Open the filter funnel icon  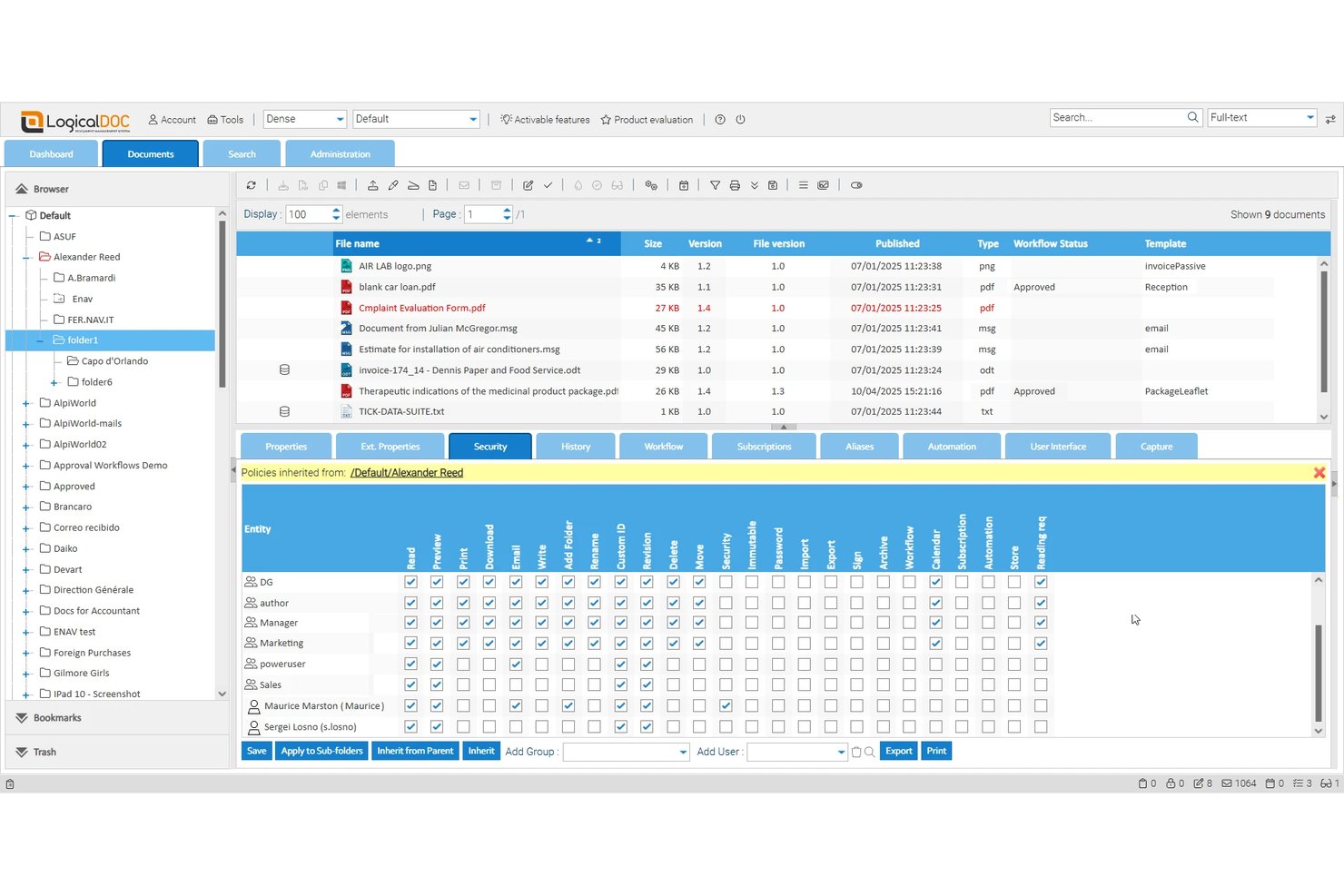point(716,185)
